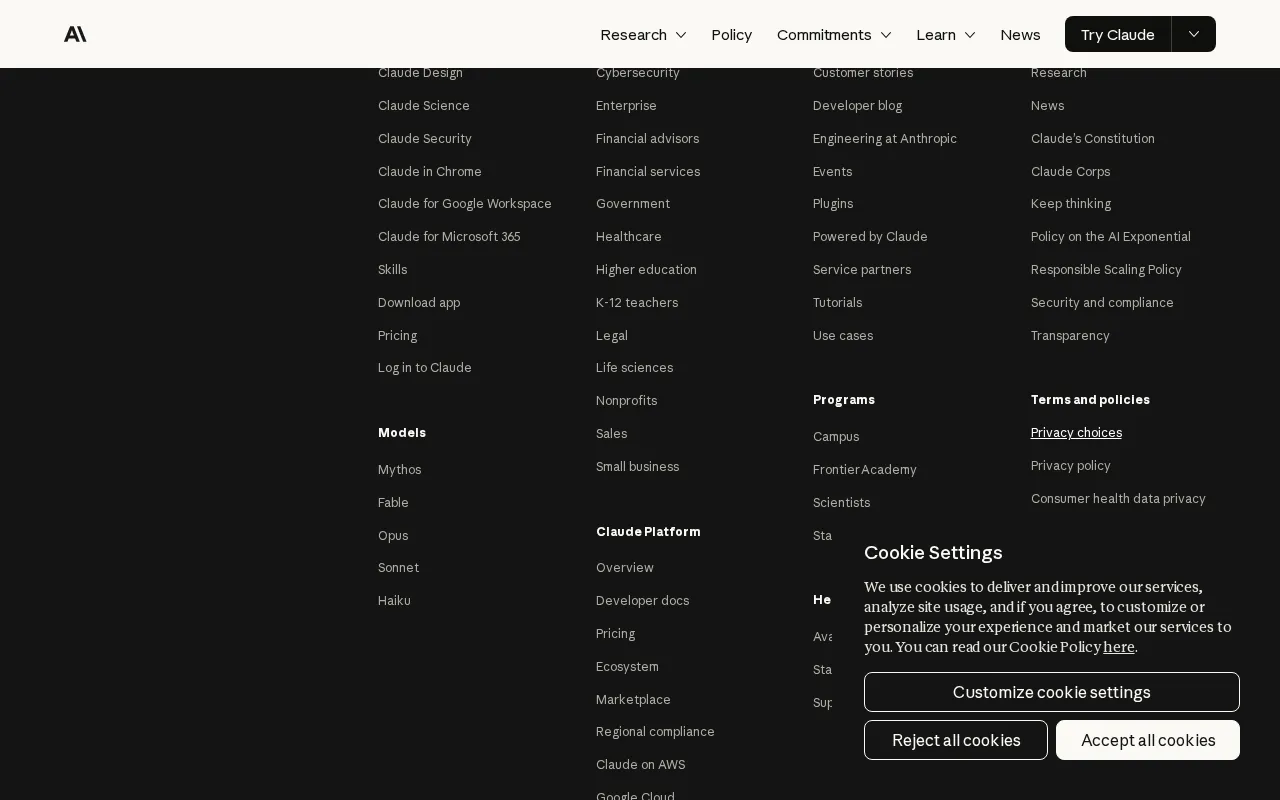Expand the Commitments menu

[x=834, y=34]
